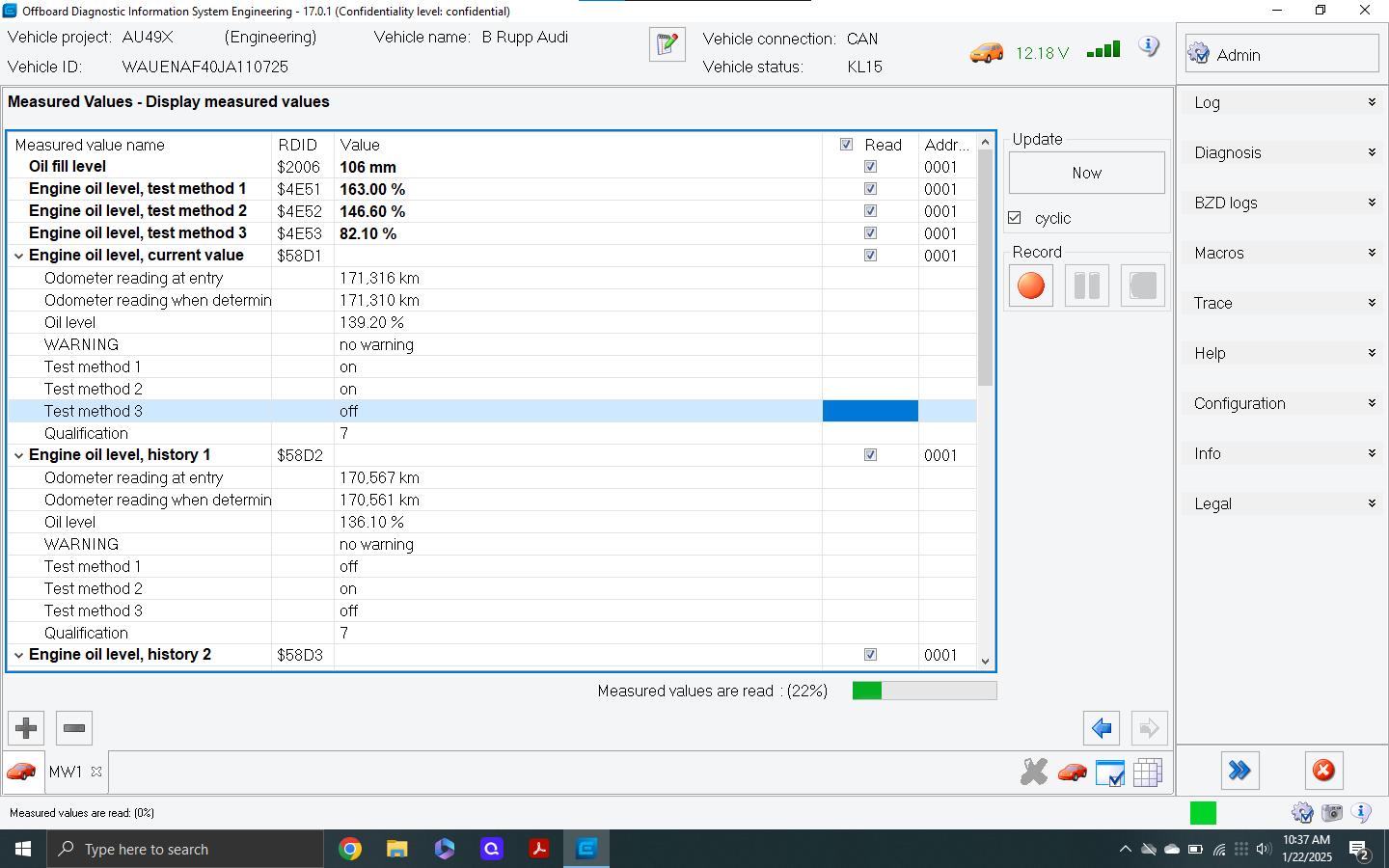Switch to table grid view icon
The width and height of the screenshot is (1389, 868).
pyautogui.click(x=1148, y=772)
